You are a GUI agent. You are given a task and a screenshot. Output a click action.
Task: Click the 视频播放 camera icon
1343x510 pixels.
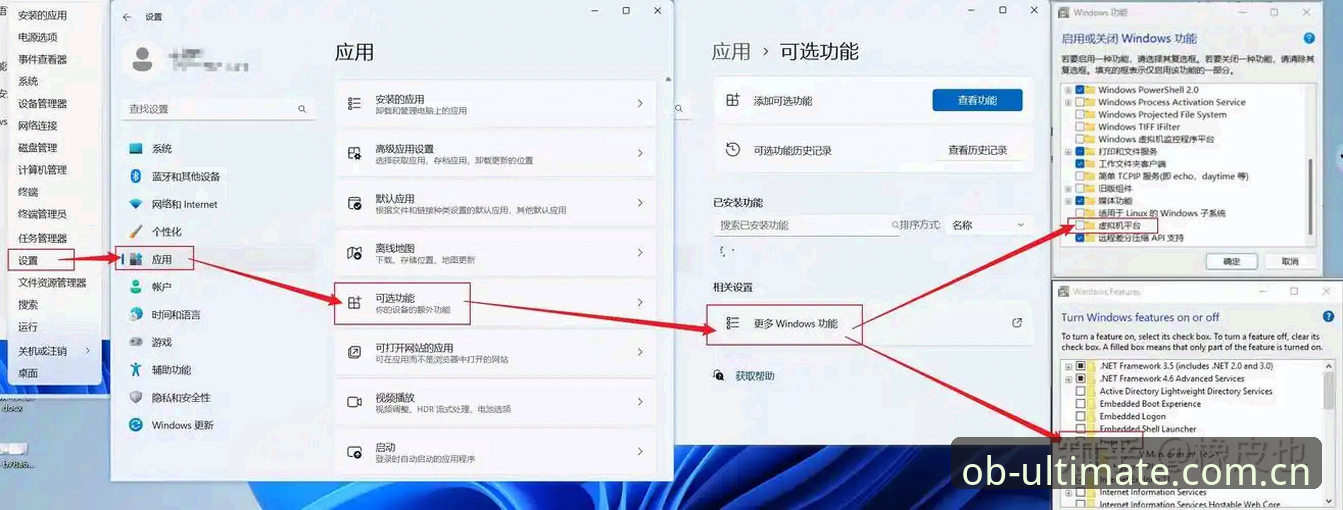[354, 401]
